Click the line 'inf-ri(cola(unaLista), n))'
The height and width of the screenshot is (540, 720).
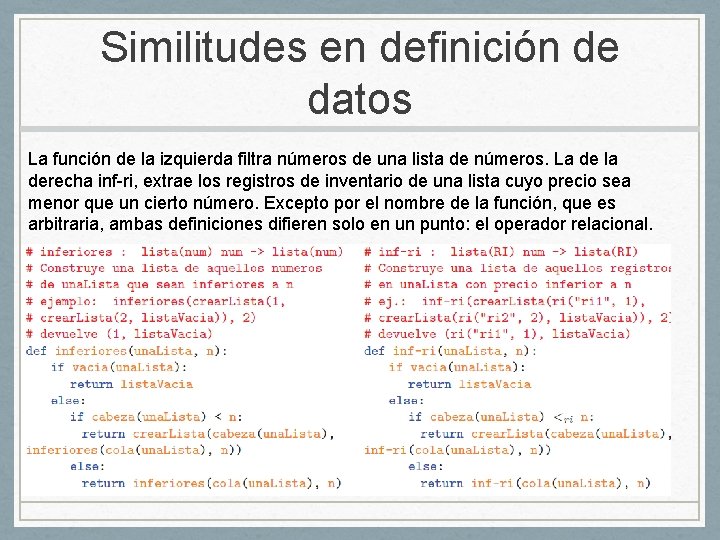pyautogui.click(x=457, y=450)
